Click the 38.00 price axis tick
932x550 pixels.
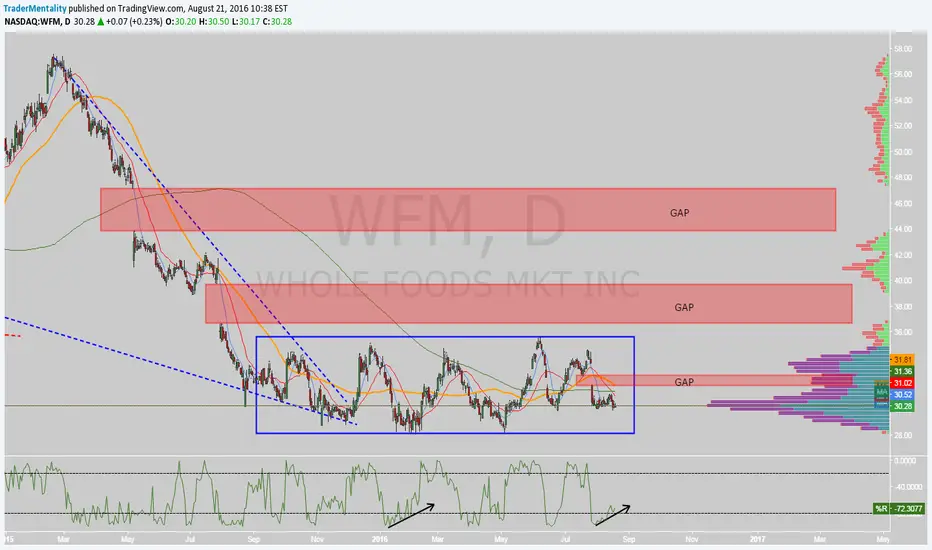tap(903, 307)
